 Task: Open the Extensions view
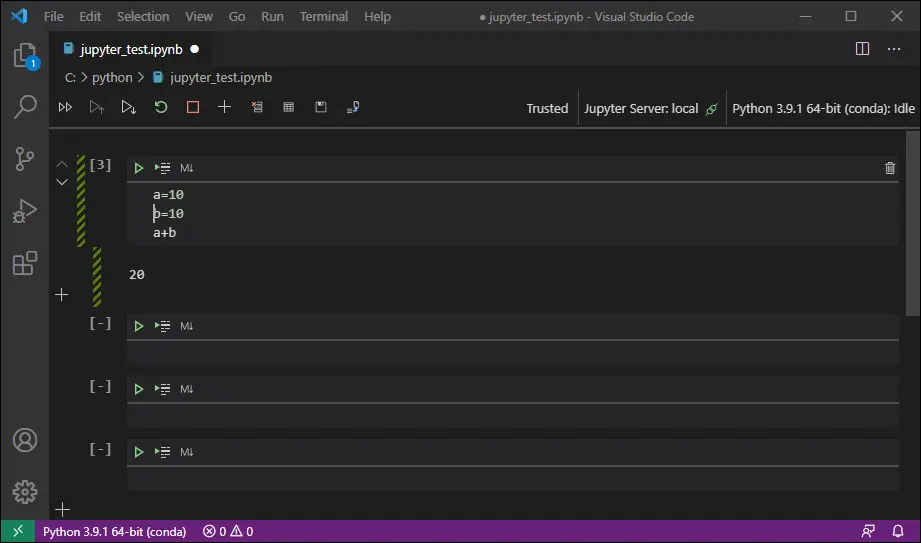click(x=25, y=263)
